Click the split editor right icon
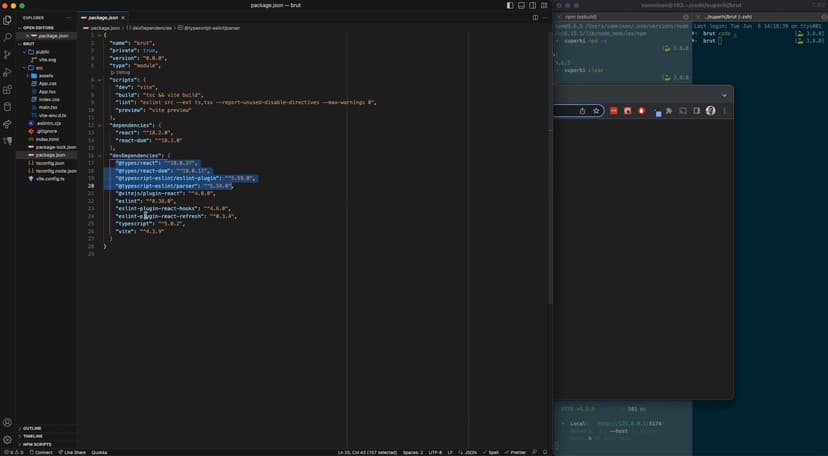The height and width of the screenshot is (456, 828). tap(535, 17)
